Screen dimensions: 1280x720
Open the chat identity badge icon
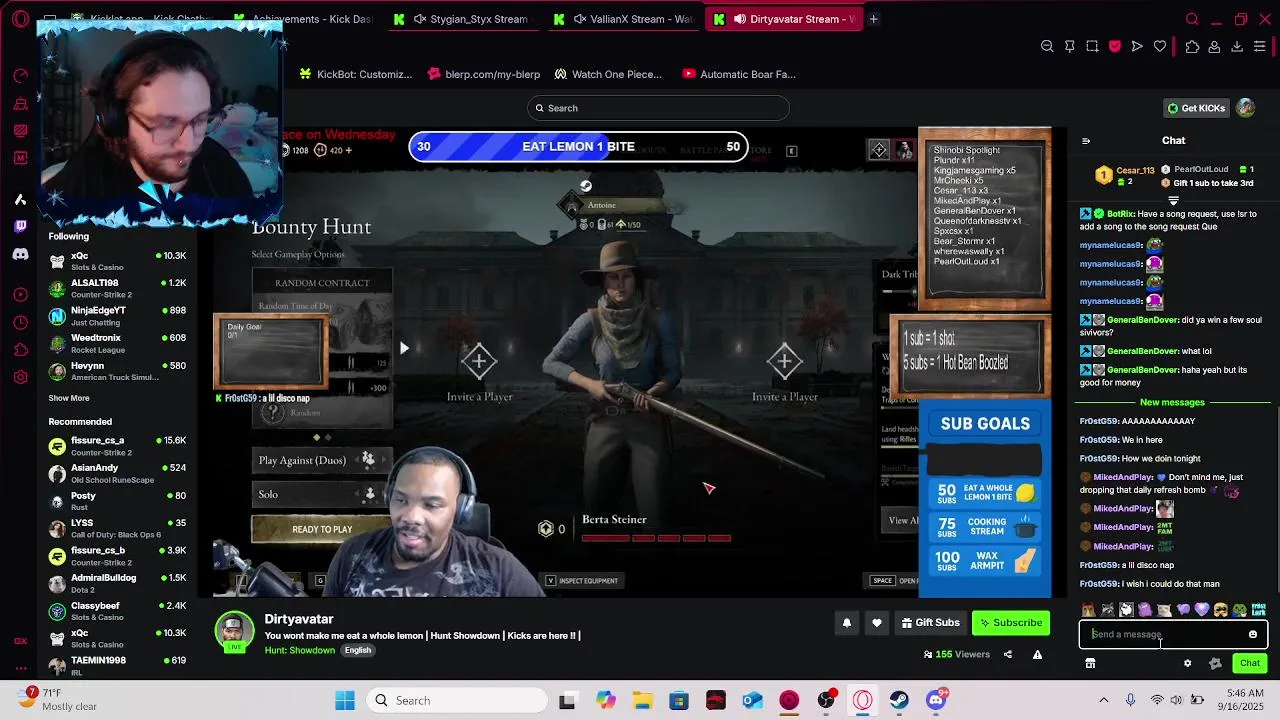tap(1215, 663)
